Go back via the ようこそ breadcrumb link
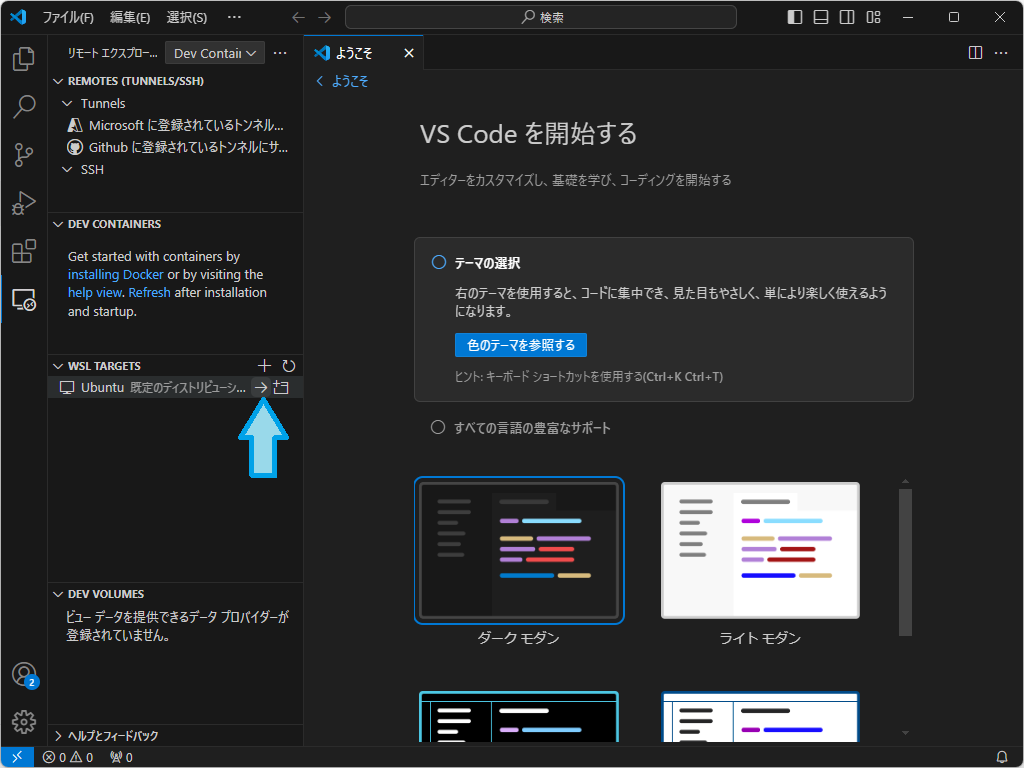The height and width of the screenshot is (768, 1024). pyautogui.click(x=343, y=81)
